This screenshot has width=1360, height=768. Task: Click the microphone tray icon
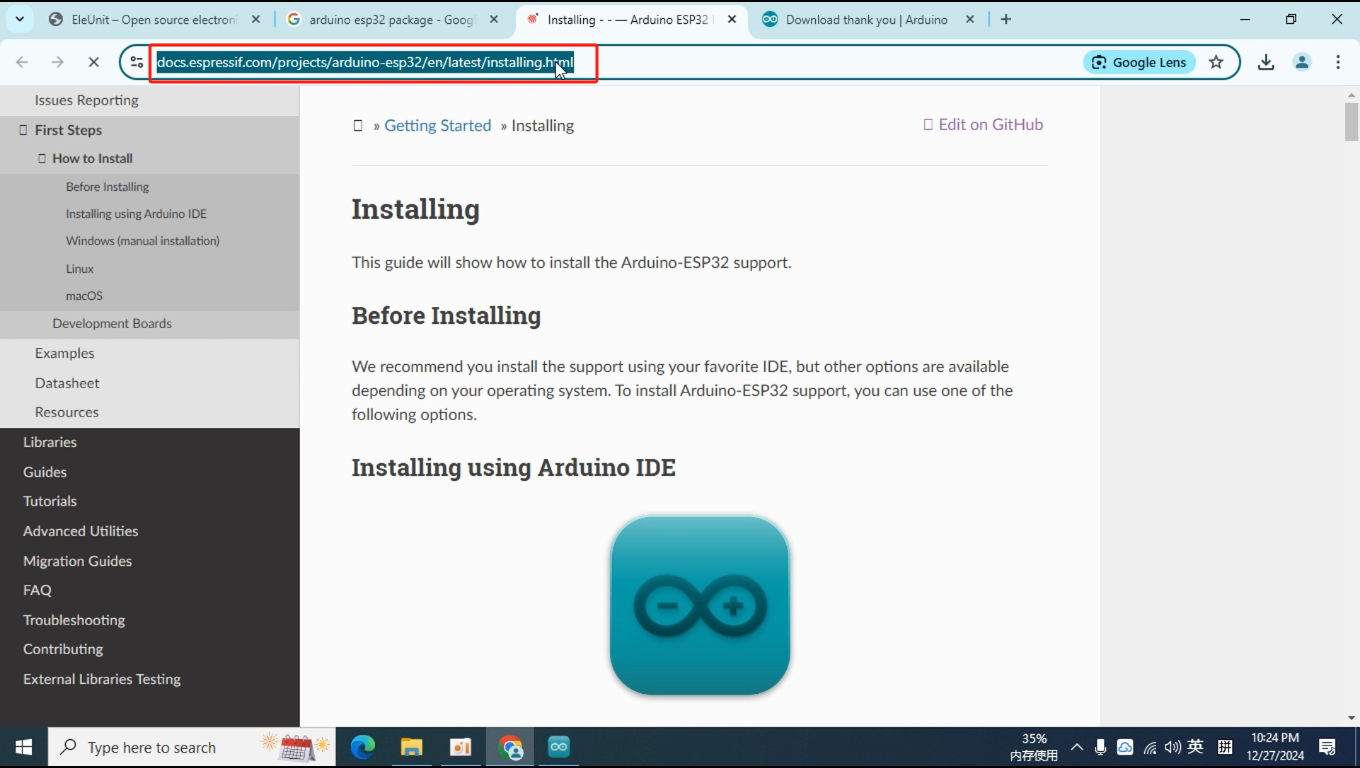point(1101,747)
